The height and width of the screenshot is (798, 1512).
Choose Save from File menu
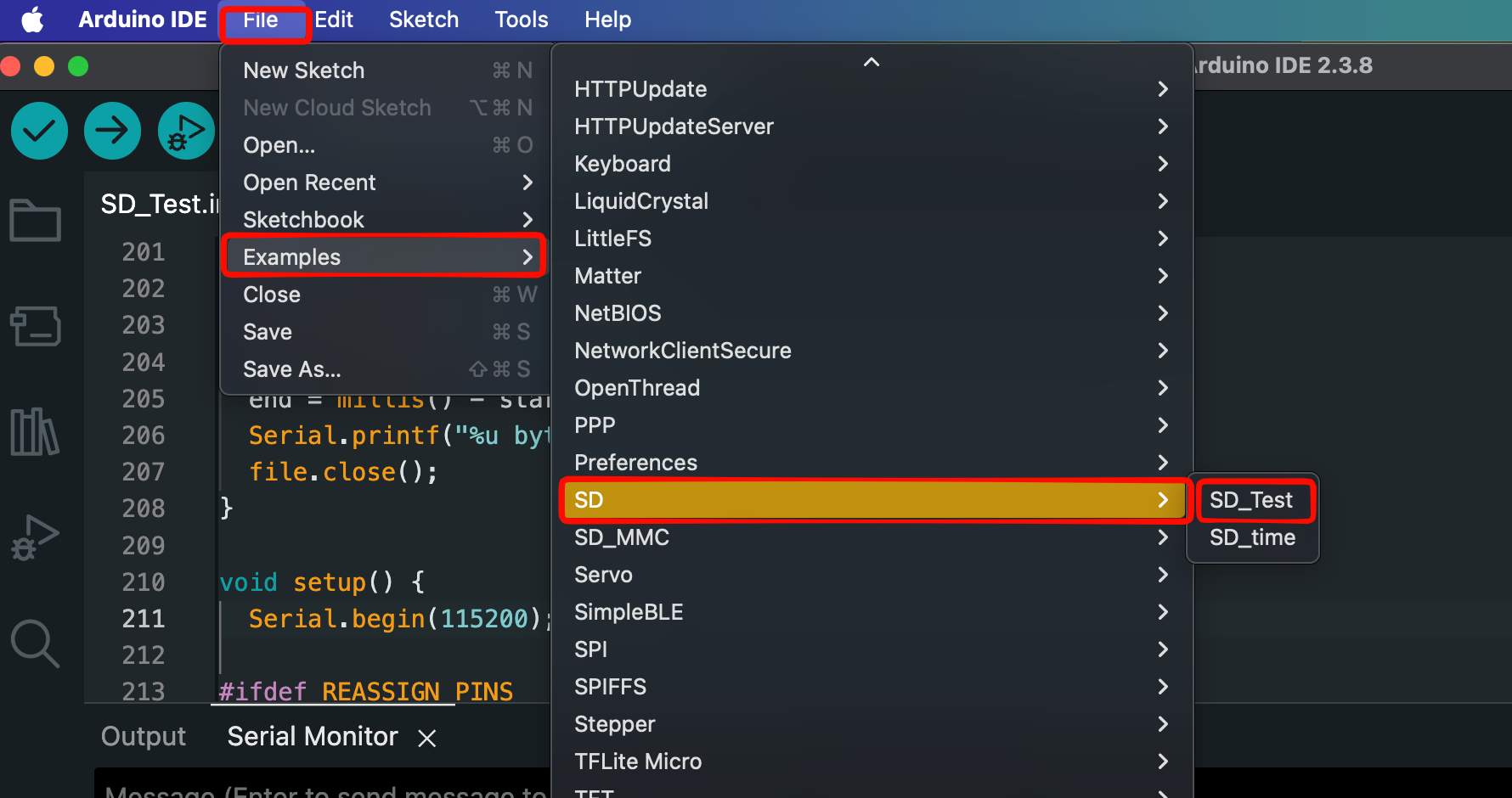click(x=385, y=332)
